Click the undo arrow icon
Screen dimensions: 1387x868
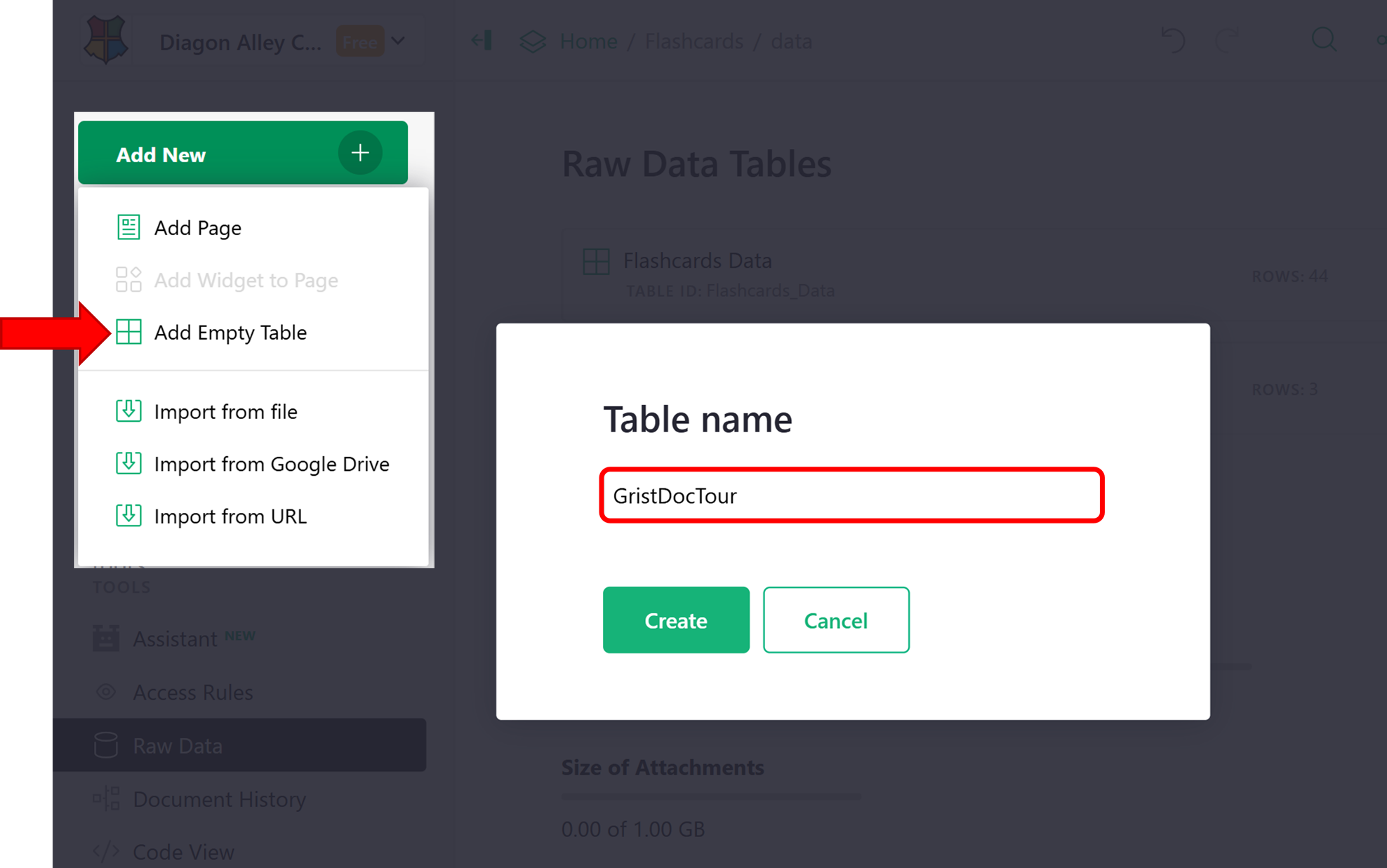point(1173,41)
